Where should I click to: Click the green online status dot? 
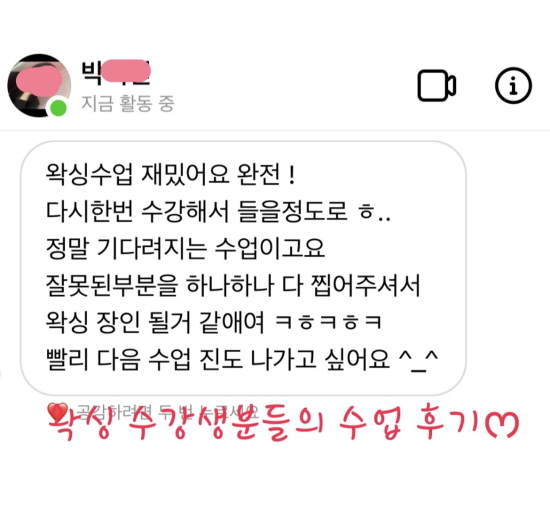59,108
